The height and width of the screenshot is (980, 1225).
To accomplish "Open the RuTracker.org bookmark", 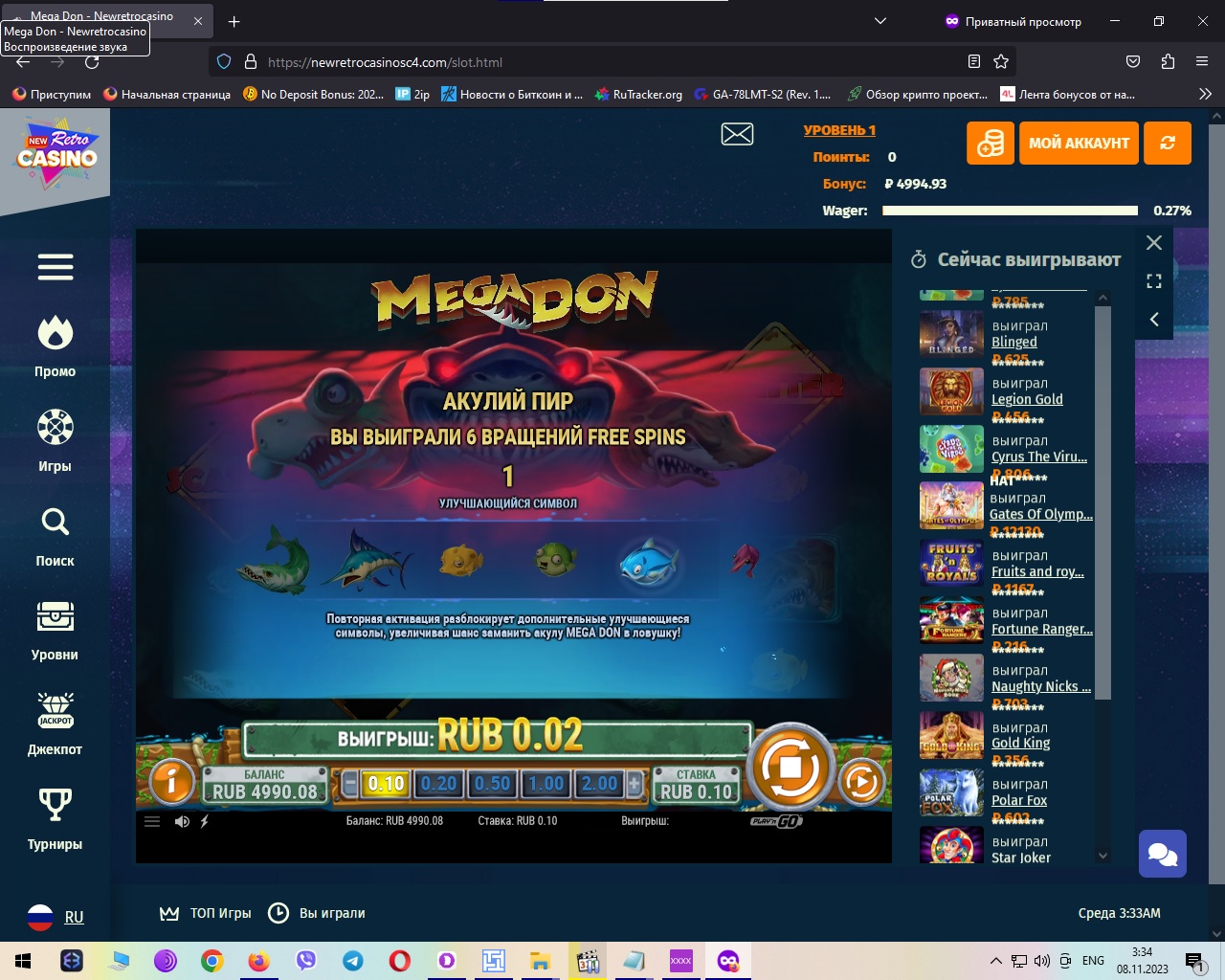I will (x=638, y=94).
